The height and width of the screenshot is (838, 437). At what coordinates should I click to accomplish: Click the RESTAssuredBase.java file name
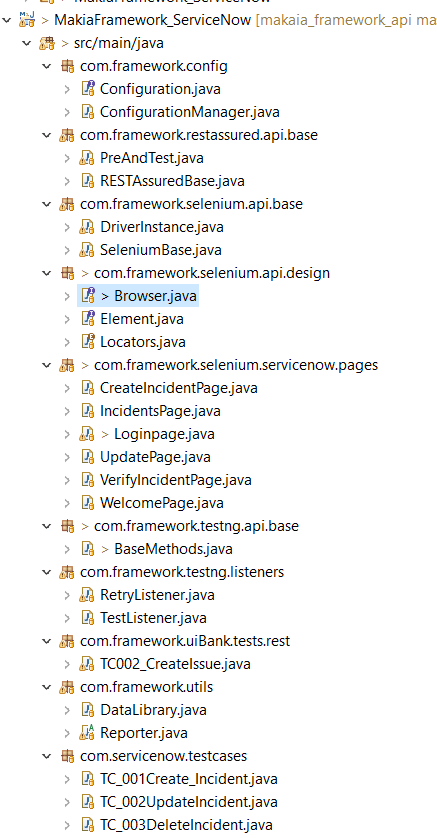tap(172, 181)
